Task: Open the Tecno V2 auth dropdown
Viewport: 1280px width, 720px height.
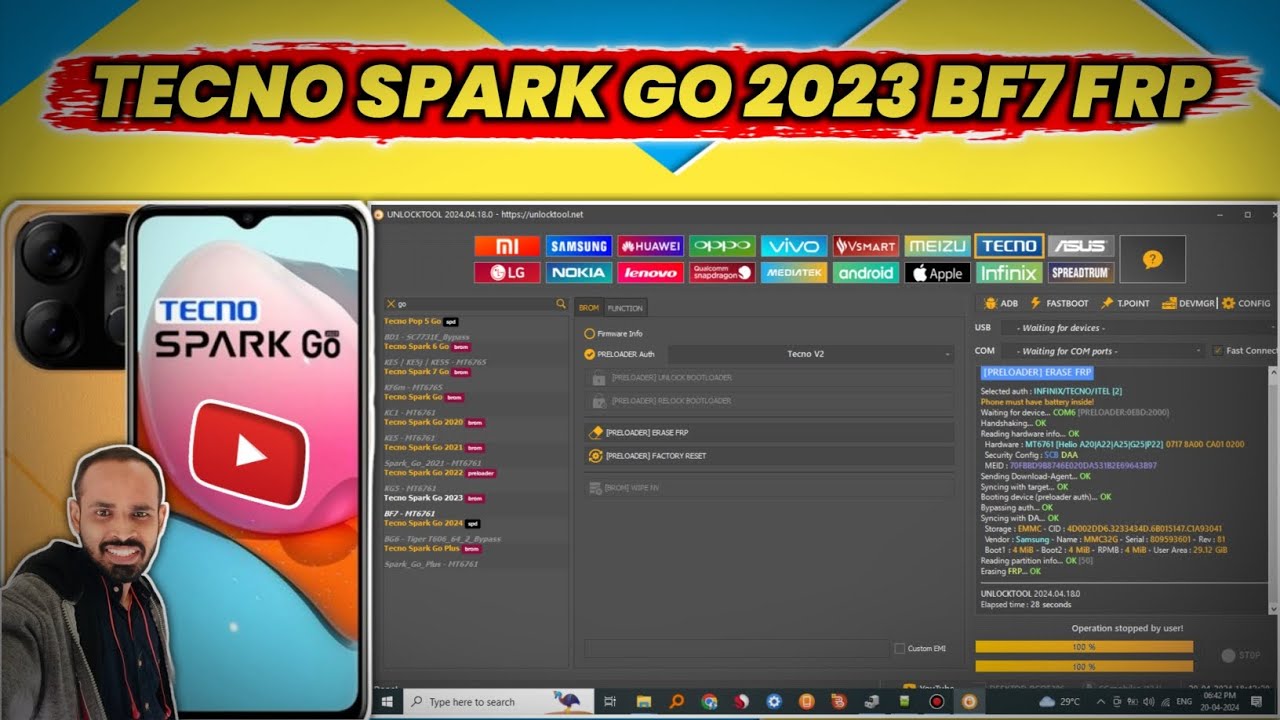Action: 811,354
